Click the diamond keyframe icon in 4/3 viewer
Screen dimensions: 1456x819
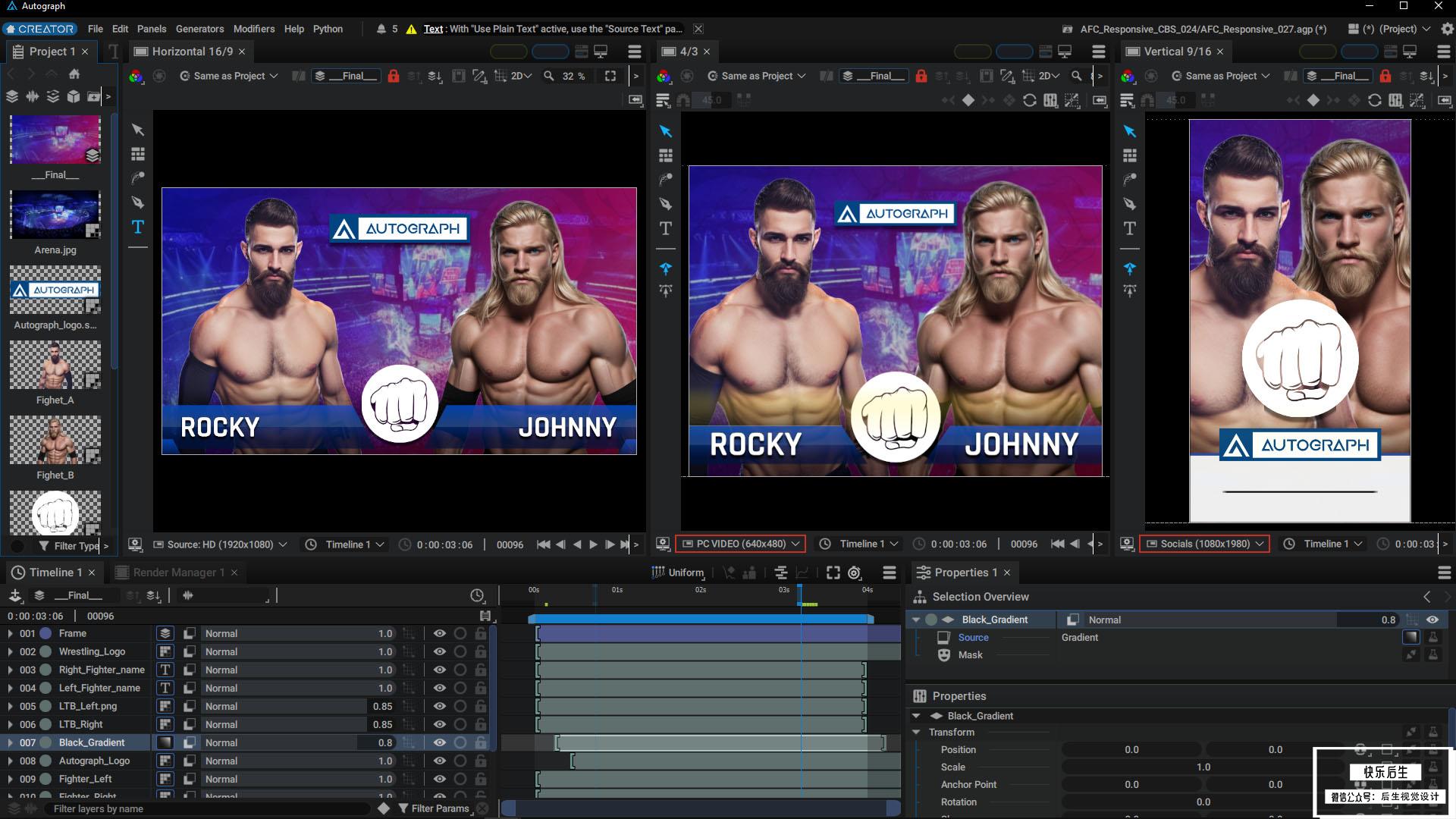click(x=968, y=100)
